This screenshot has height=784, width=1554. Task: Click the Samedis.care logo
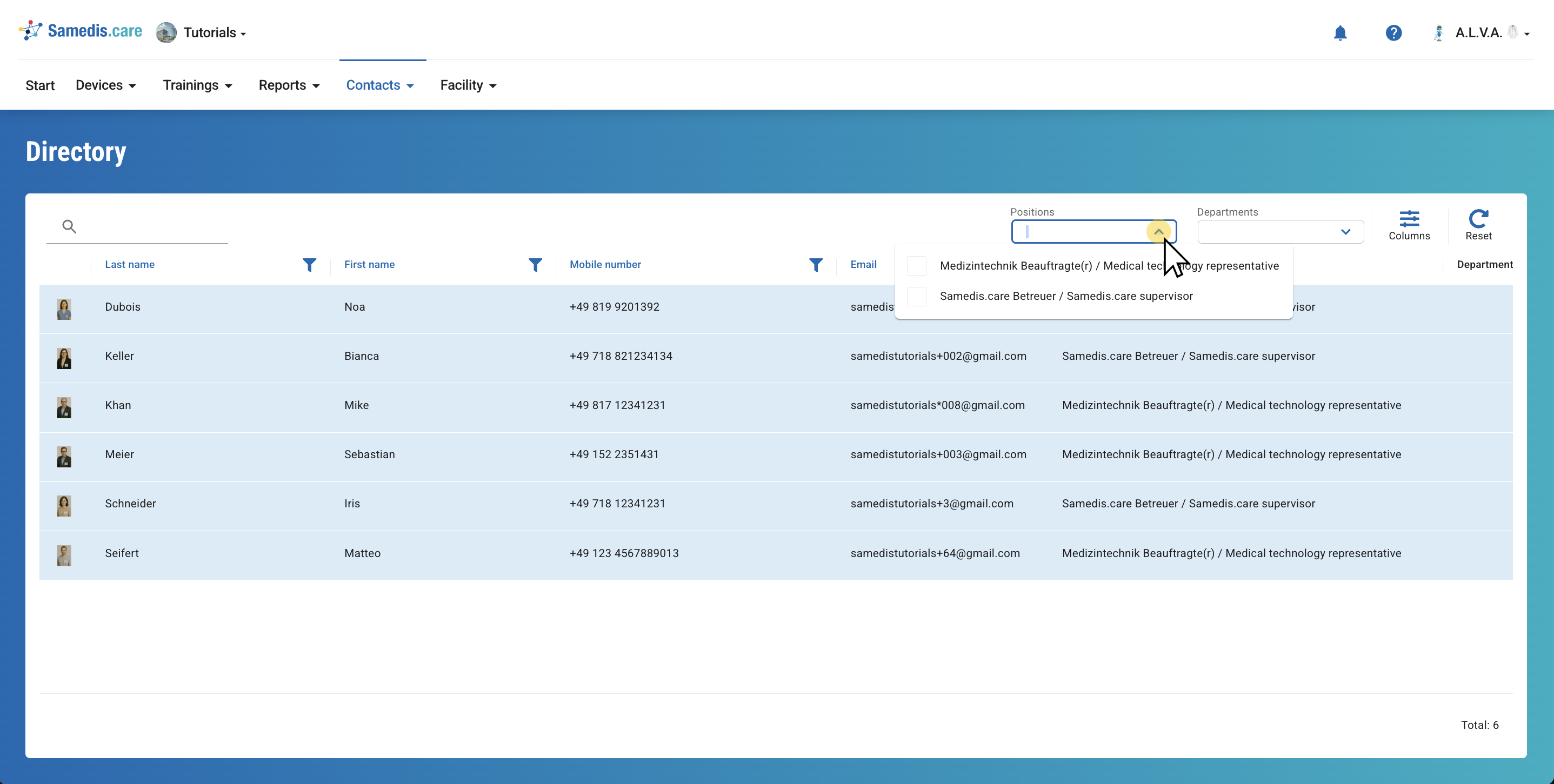click(x=81, y=31)
